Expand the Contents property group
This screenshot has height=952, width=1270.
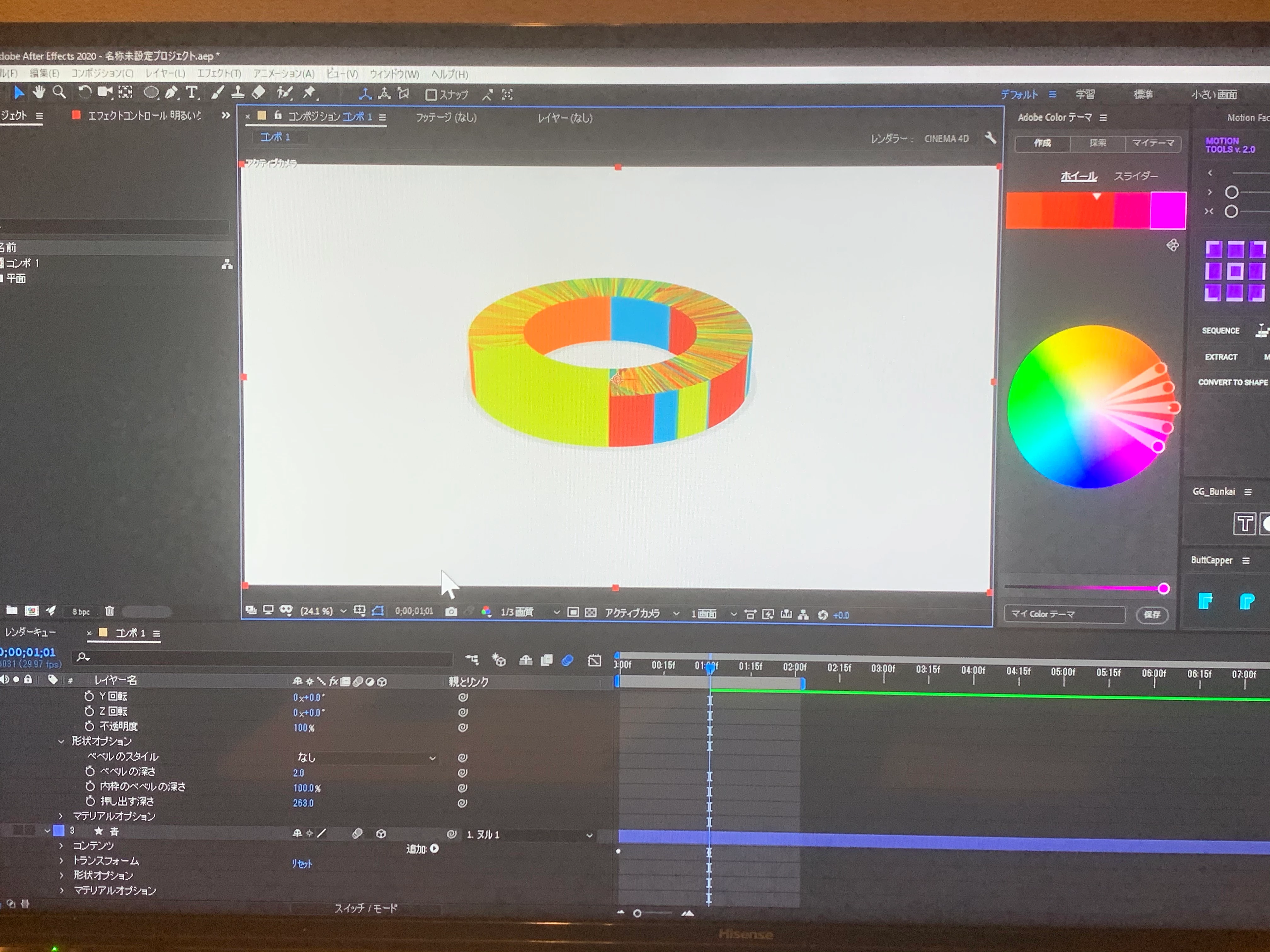click(61, 846)
